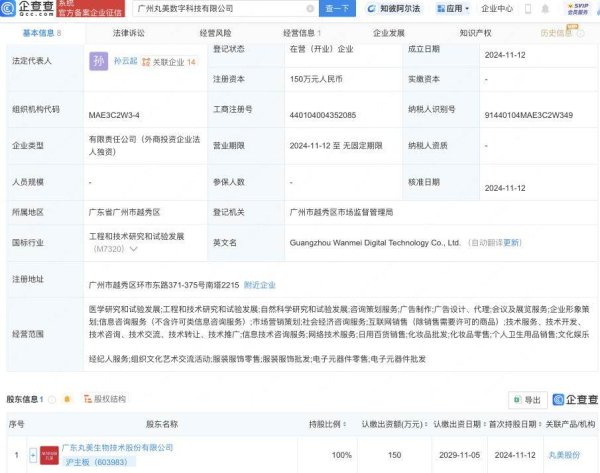Click the orange icon next to 股东信息
Screen dimensions: 600x473
[x=67, y=400]
